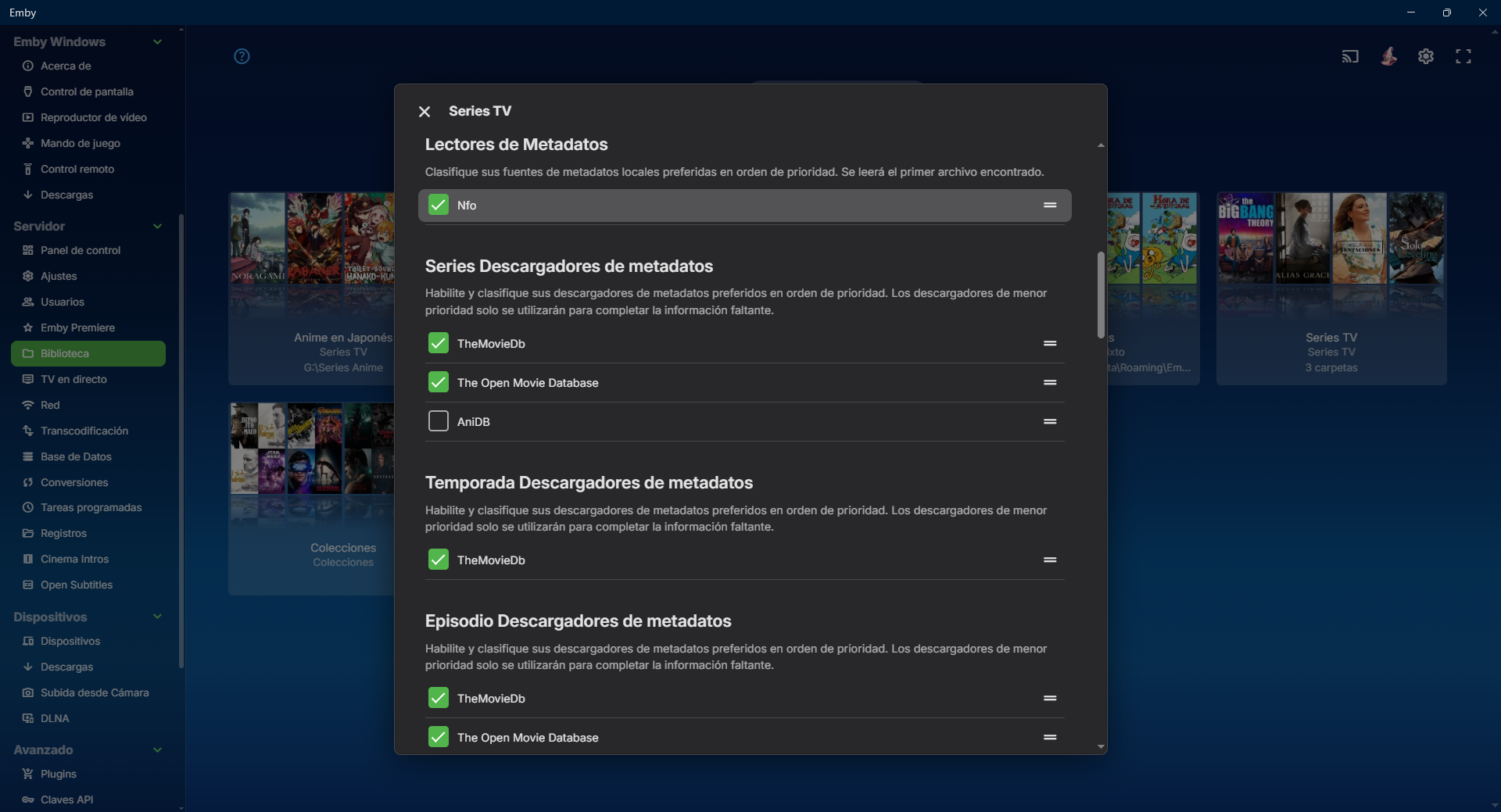Viewport: 1501px width, 812px height.
Task: Grab the Nfo row reorder handle
Action: [1050, 206]
